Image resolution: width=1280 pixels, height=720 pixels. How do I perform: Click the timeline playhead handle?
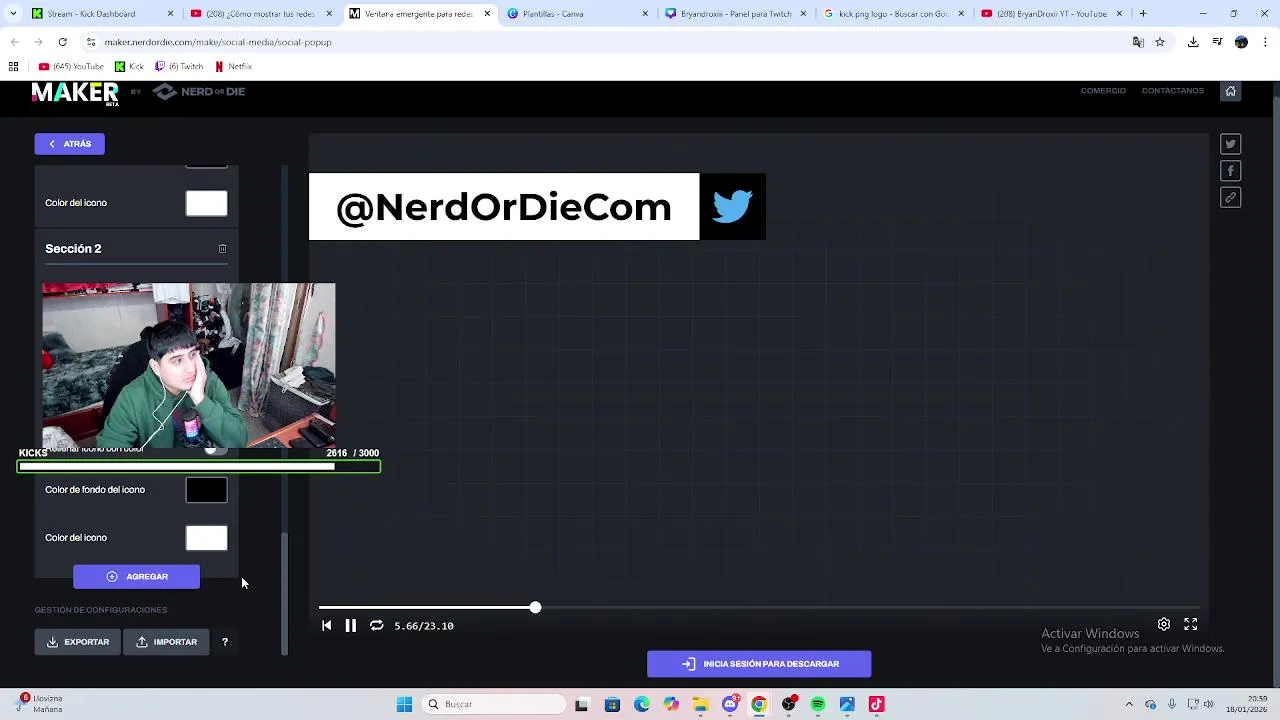(535, 608)
